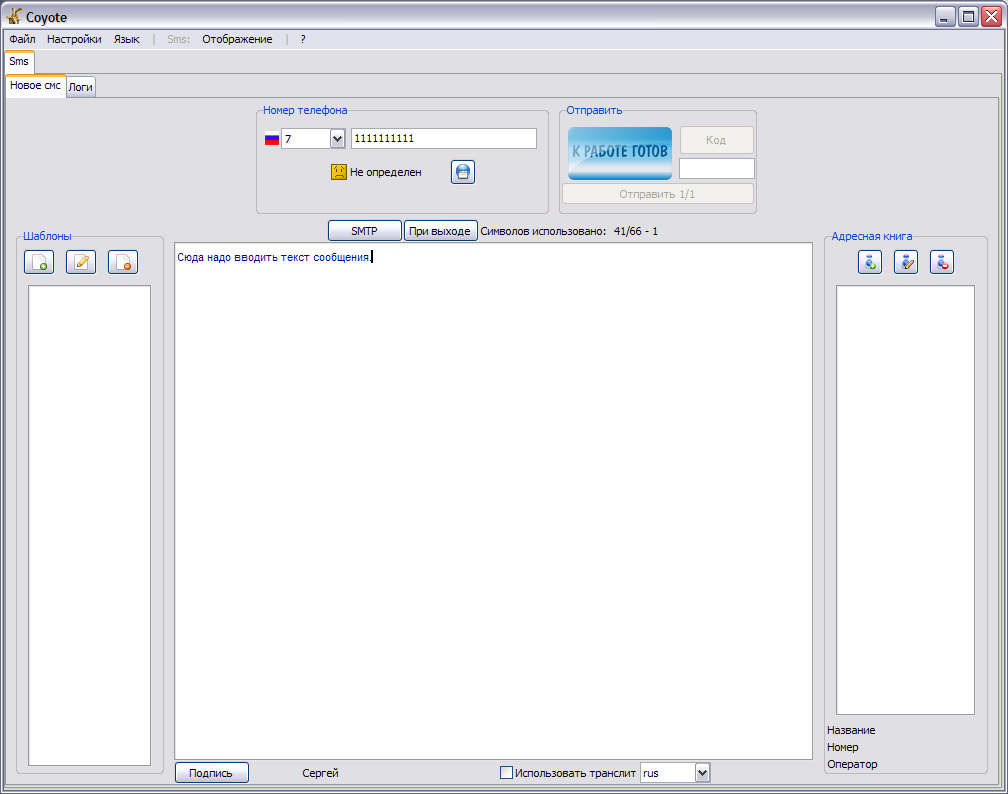1008x794 pixels.
Task: Click the Подпись button
Action: point(212,773)
